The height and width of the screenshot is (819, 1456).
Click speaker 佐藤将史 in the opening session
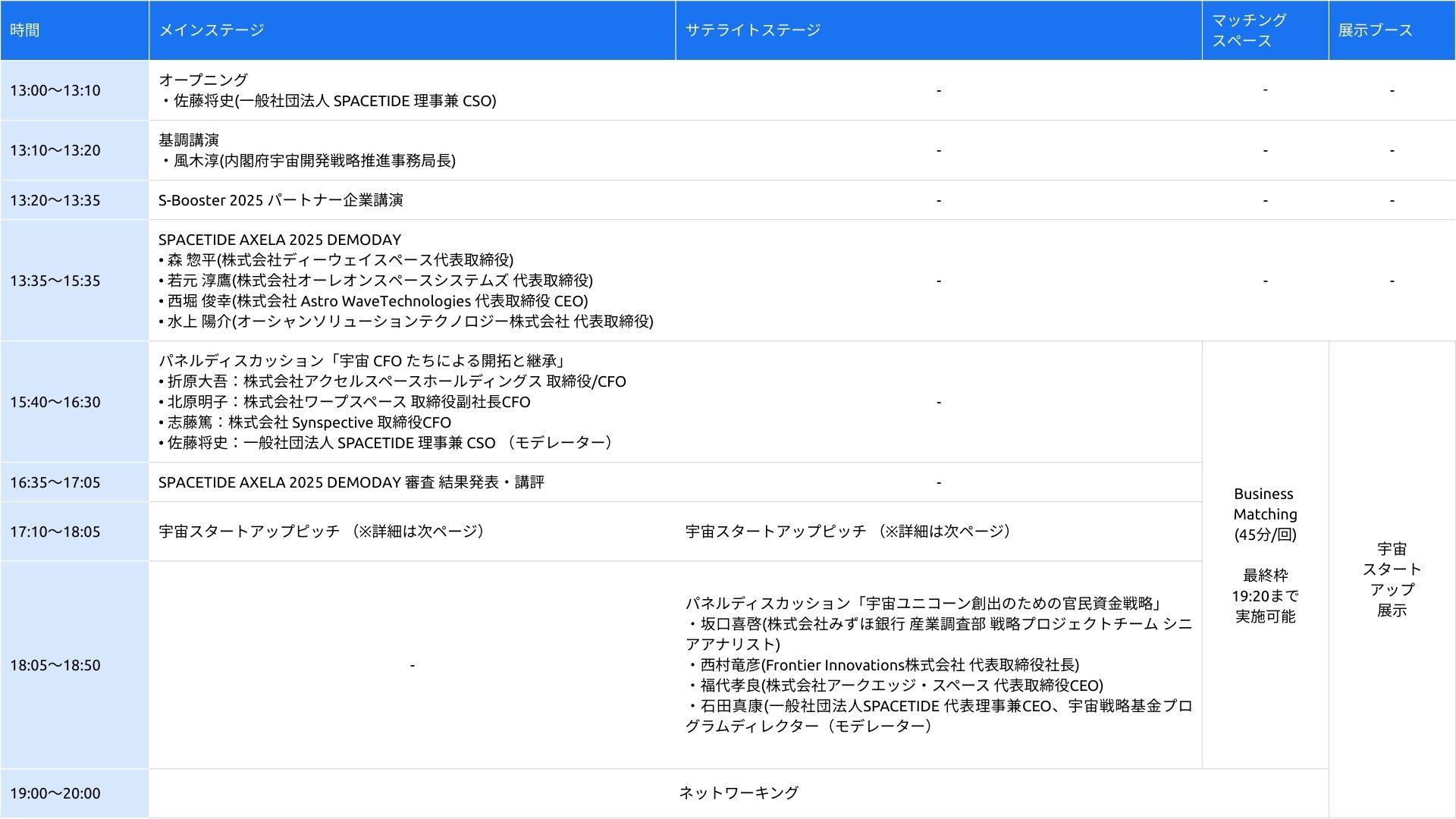[x=328, y=101]
